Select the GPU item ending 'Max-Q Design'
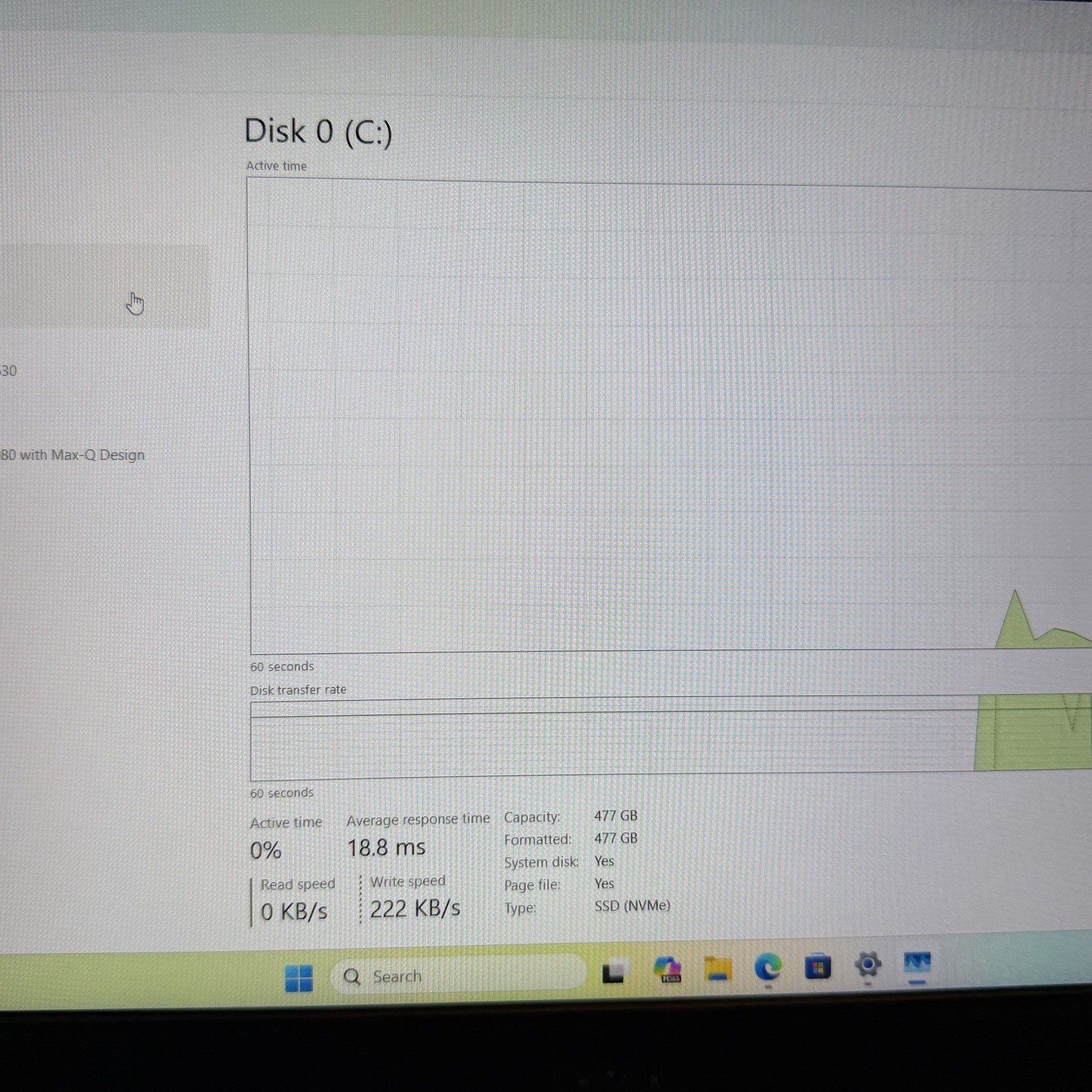This screenshot has height=1092, width=1092. click(x=72, y=455)
